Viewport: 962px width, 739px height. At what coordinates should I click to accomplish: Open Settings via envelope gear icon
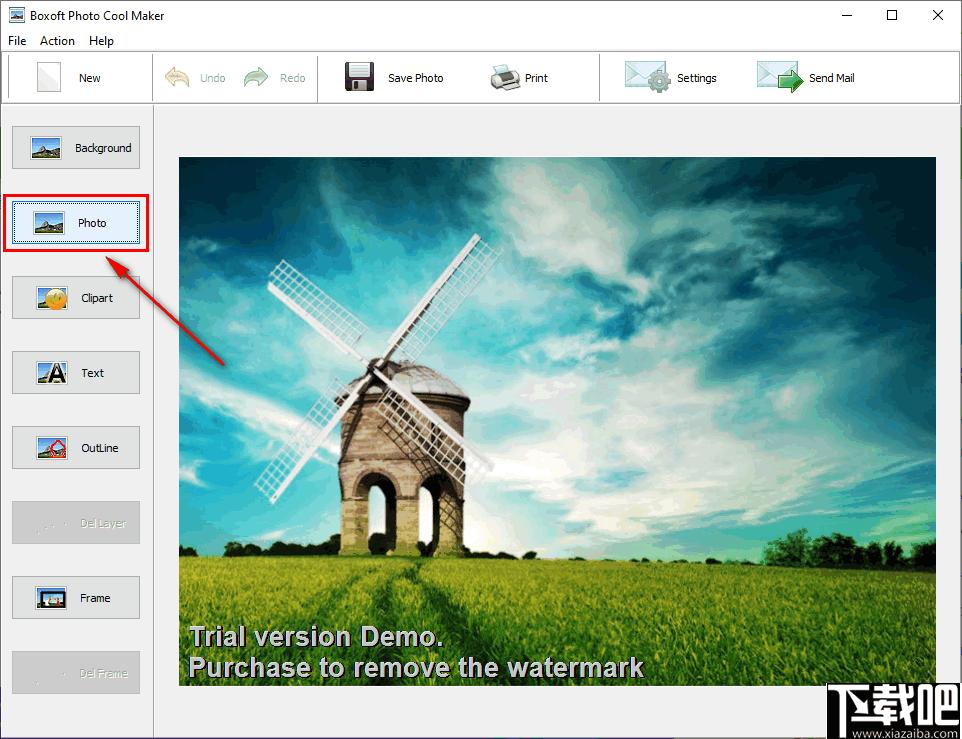pyautogui.click(x=647, y=77)
